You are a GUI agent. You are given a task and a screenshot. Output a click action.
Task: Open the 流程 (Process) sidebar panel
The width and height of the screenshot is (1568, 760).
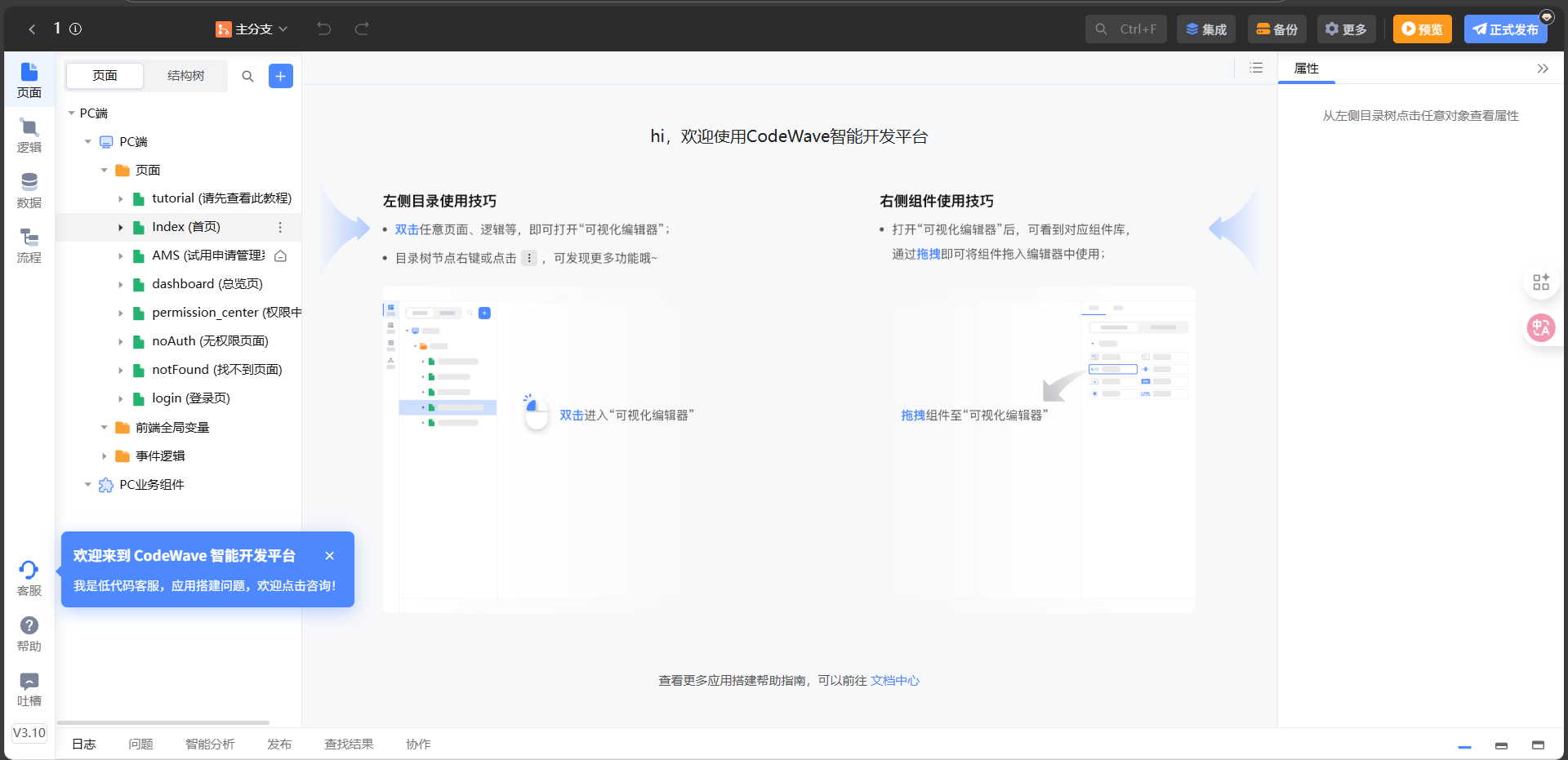[29, 246]
